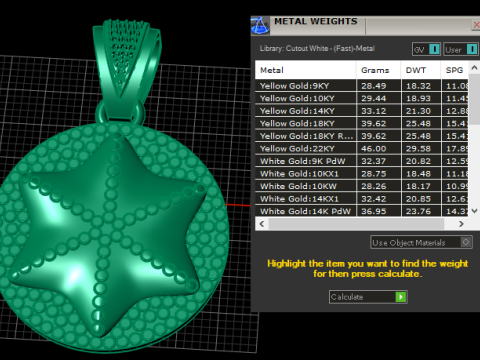Viewport: 480px width, 360px height.
Task: Select the Yellow Gold:22KY row
Action: pyautogui.click(x=362, y=149)
